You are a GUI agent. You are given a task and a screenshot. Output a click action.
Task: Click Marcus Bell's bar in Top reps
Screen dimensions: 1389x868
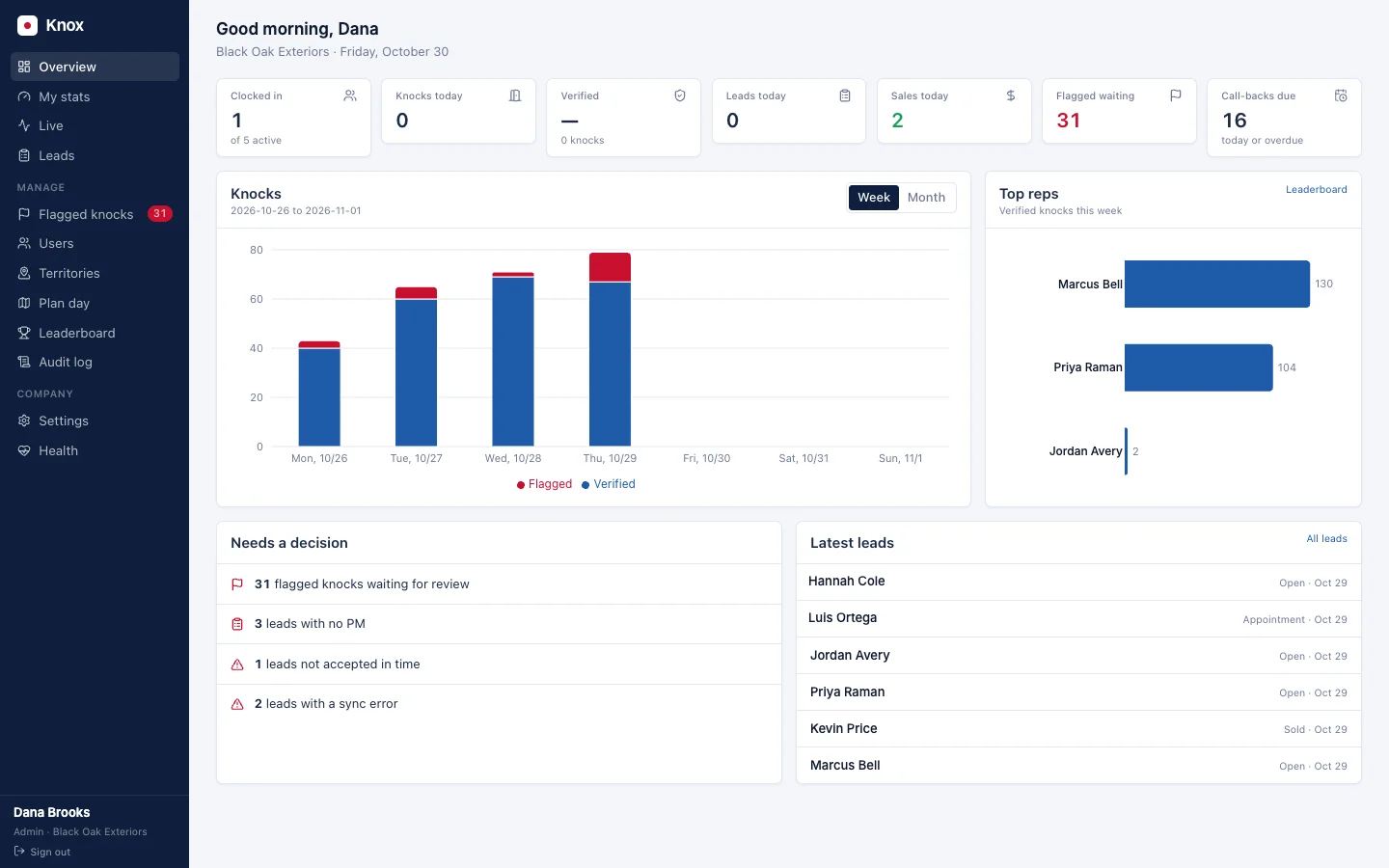(x=1217, y=284)
